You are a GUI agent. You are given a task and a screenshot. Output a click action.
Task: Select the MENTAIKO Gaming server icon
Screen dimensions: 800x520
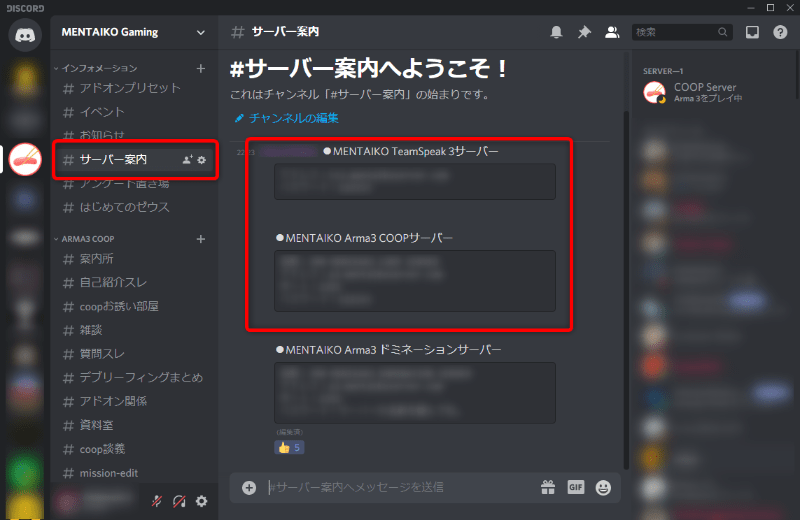tap(24, 160)
